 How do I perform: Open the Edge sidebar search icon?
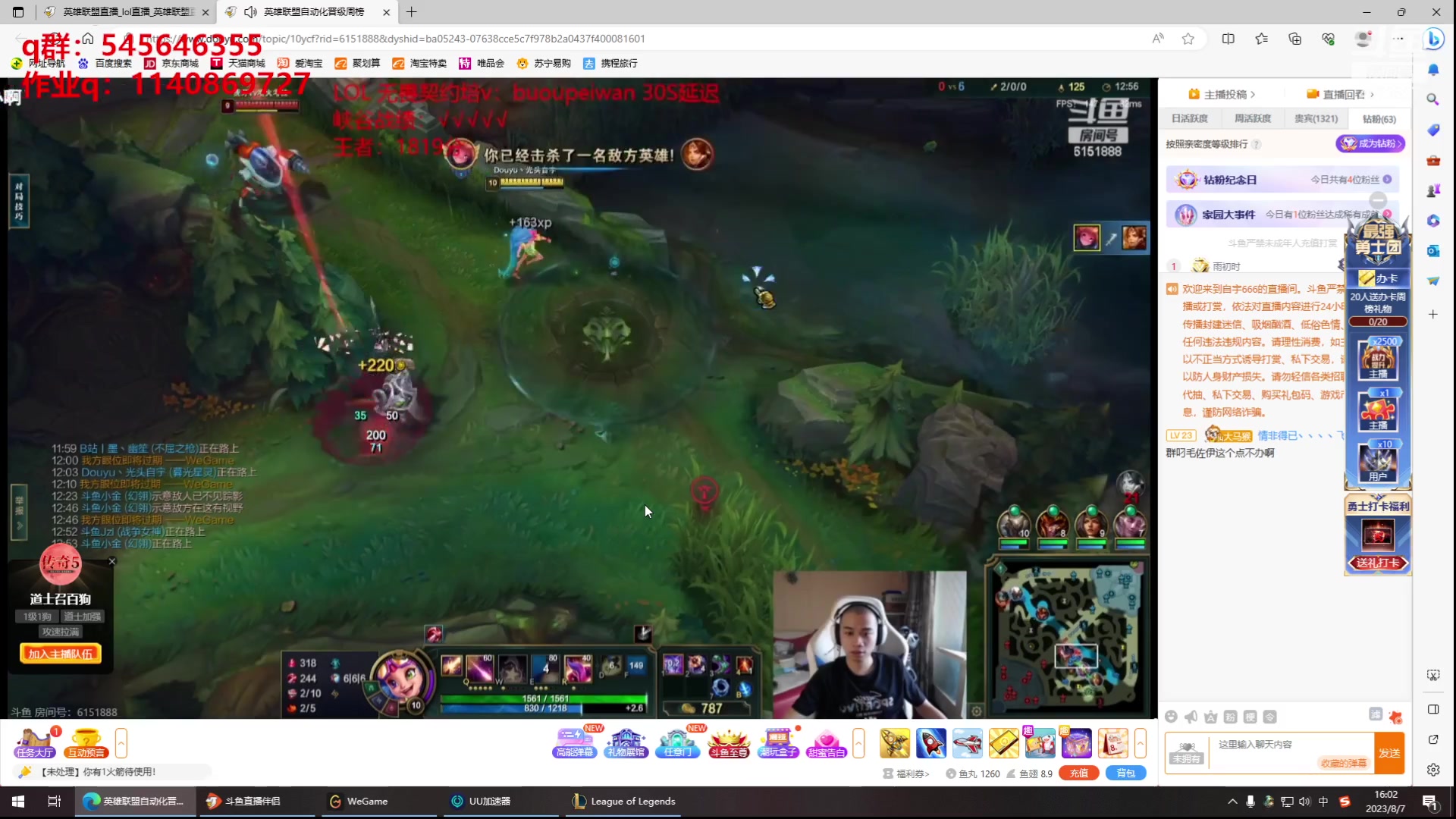[1432, 99]
